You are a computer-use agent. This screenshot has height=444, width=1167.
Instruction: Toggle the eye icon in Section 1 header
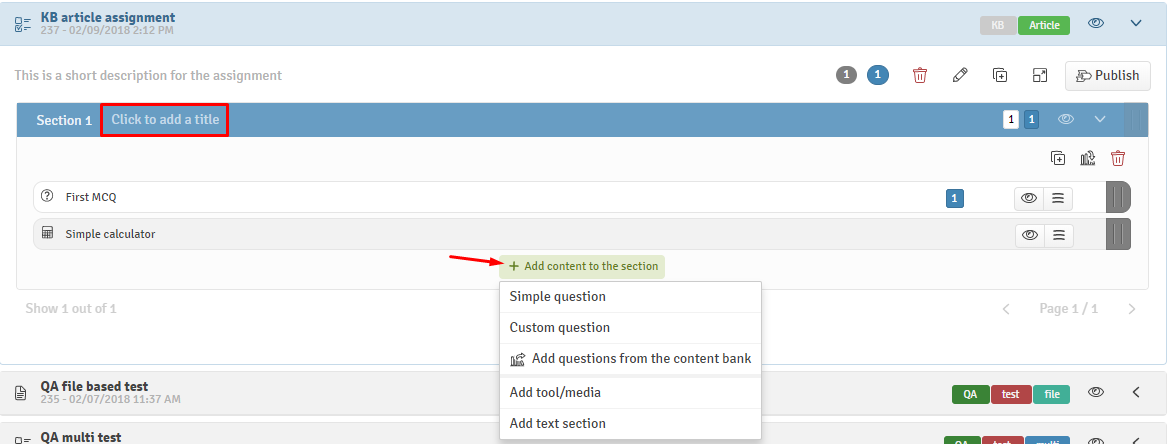(1067, 119)
